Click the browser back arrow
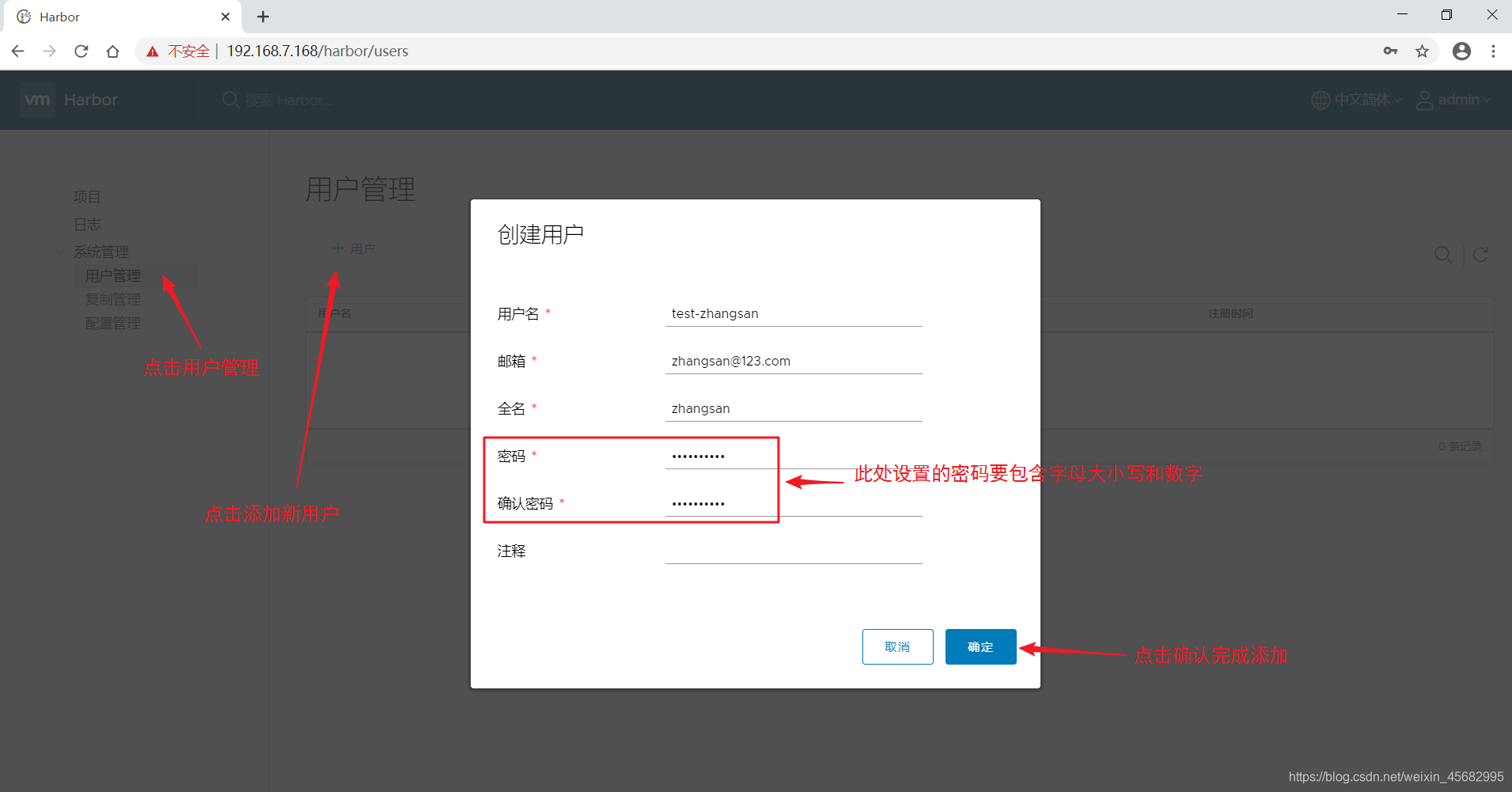The width and height of the screenshot is (1512, 792). tap(18, 51)
